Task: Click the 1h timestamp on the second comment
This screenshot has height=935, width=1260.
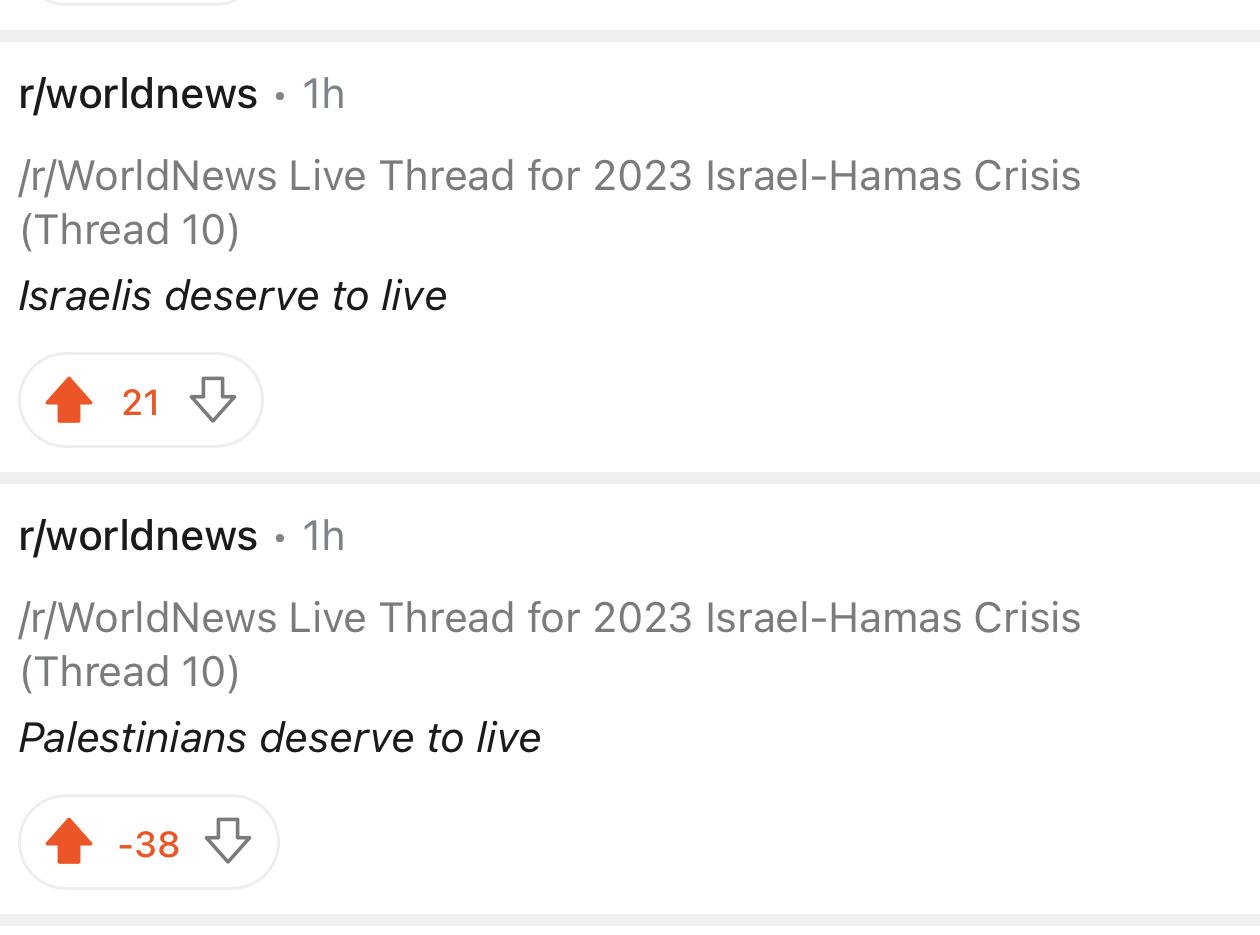Action: pyautogui.click(x=323, y=536)
